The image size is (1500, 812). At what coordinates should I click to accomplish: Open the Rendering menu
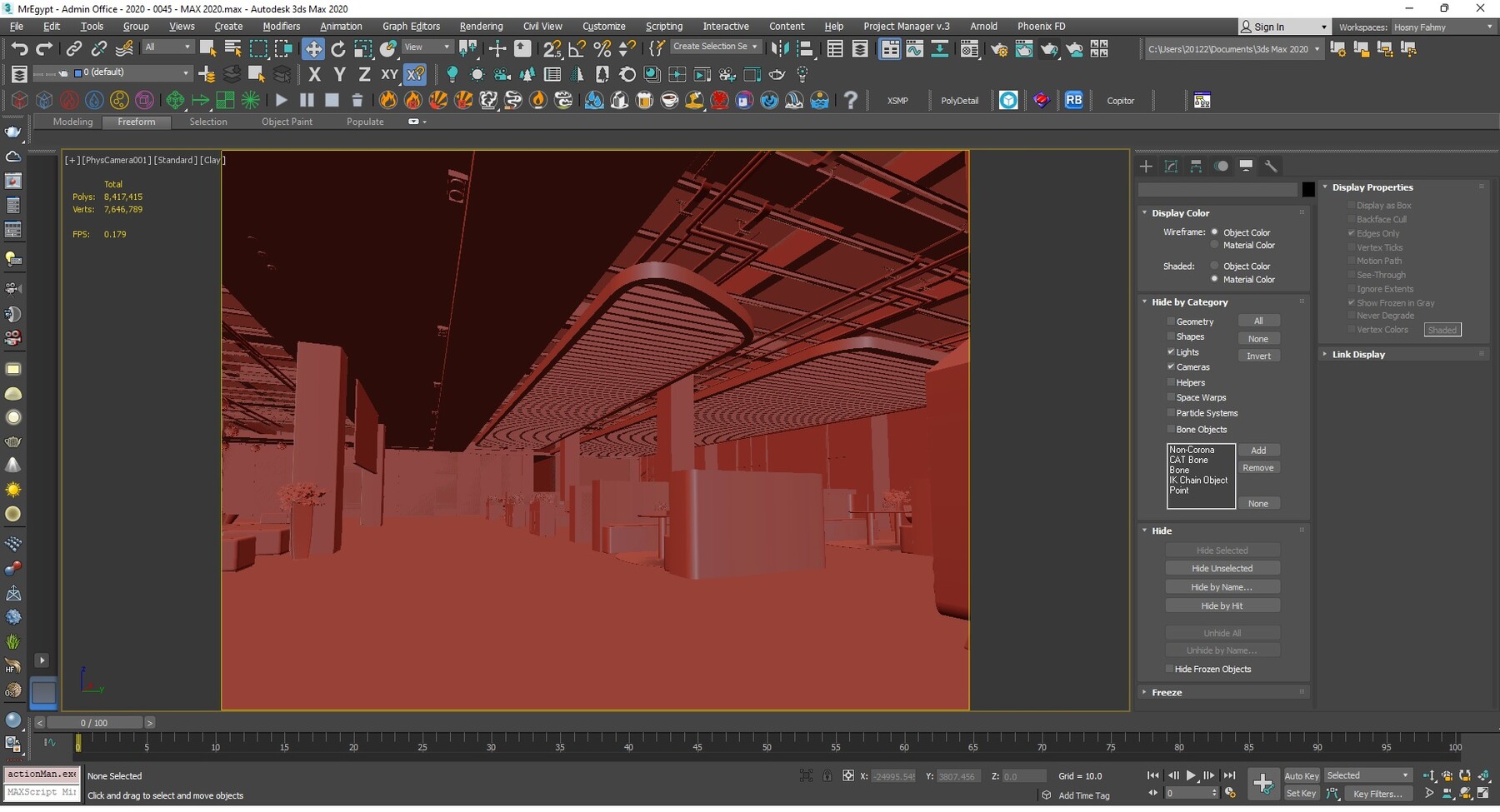[x=481, y=27]
